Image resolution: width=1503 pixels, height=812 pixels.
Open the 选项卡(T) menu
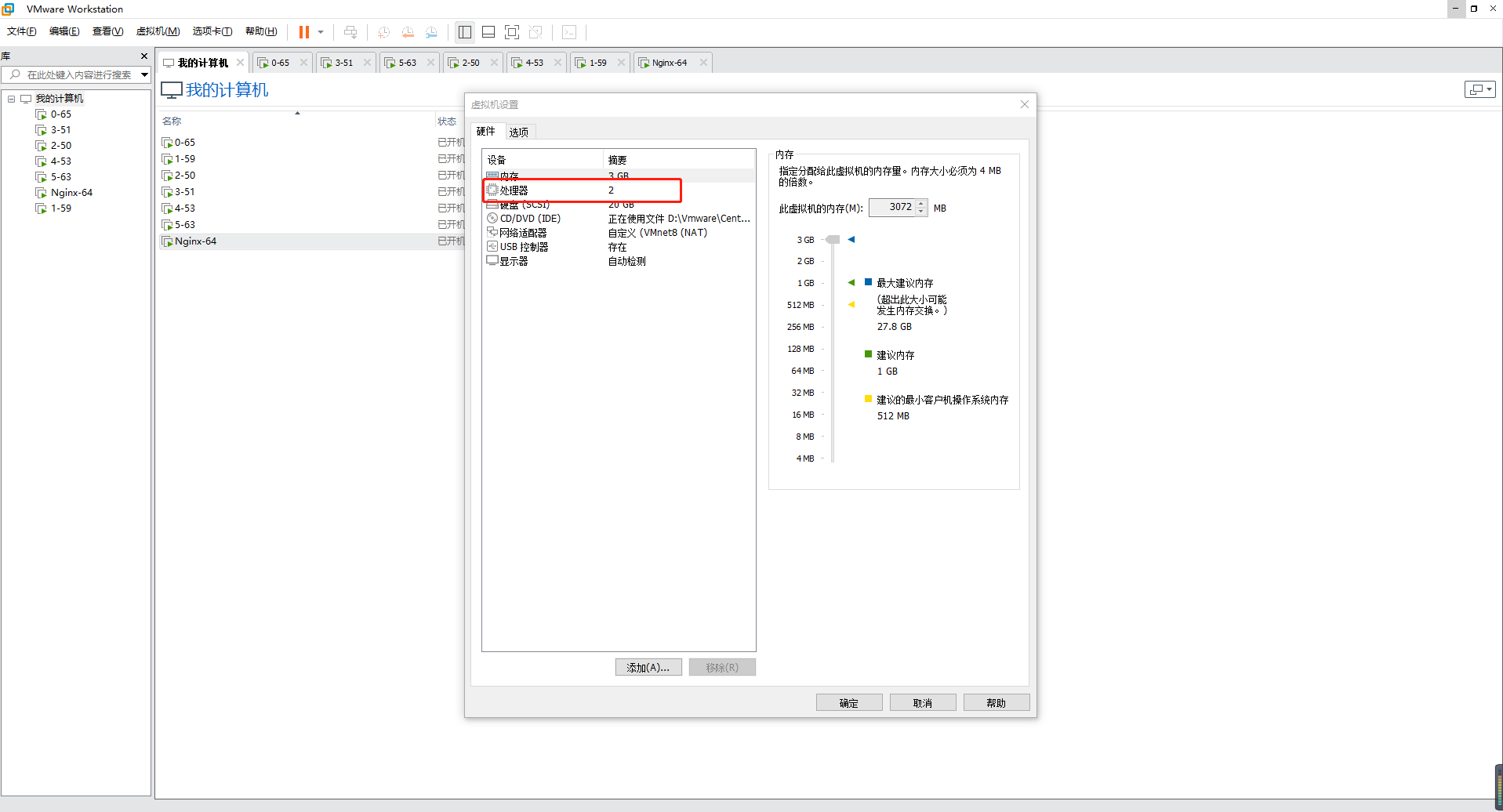tap(212, 31)
